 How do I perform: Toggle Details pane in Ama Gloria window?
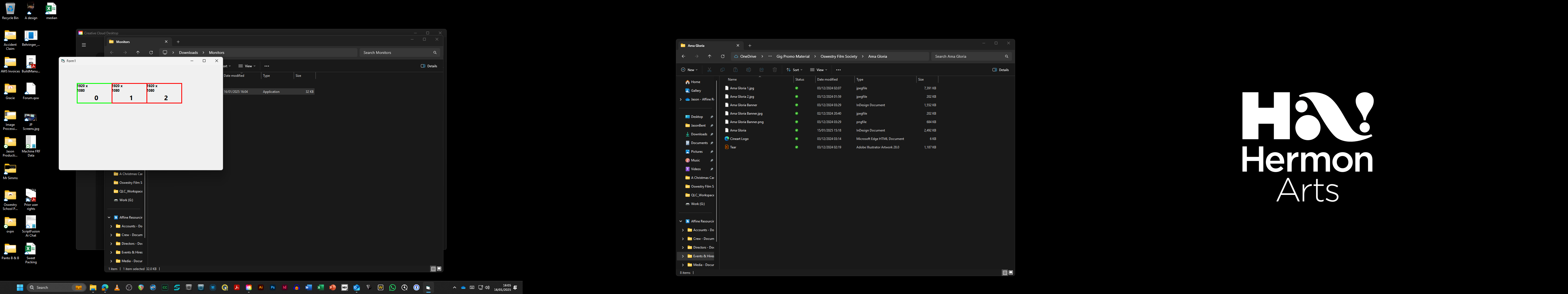[1001, 69]
